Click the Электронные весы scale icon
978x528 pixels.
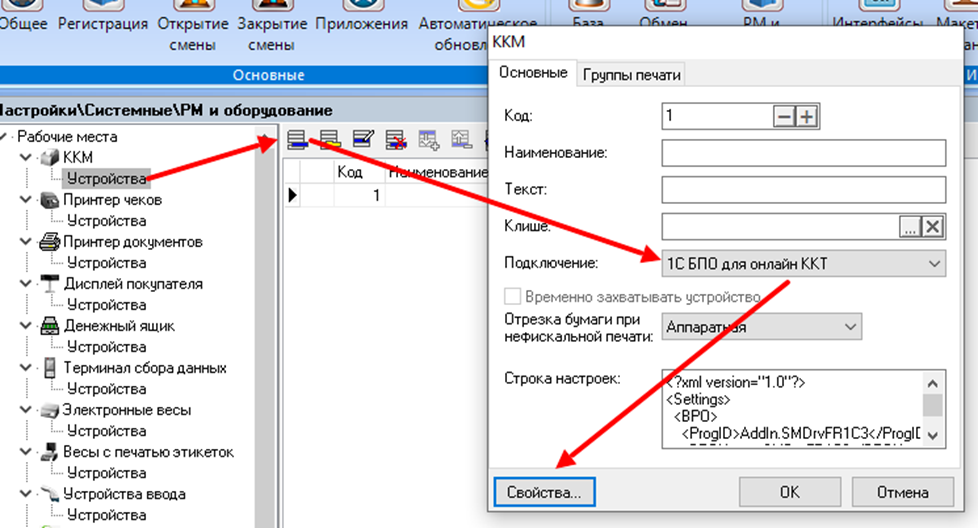click(x=50, y=410)
